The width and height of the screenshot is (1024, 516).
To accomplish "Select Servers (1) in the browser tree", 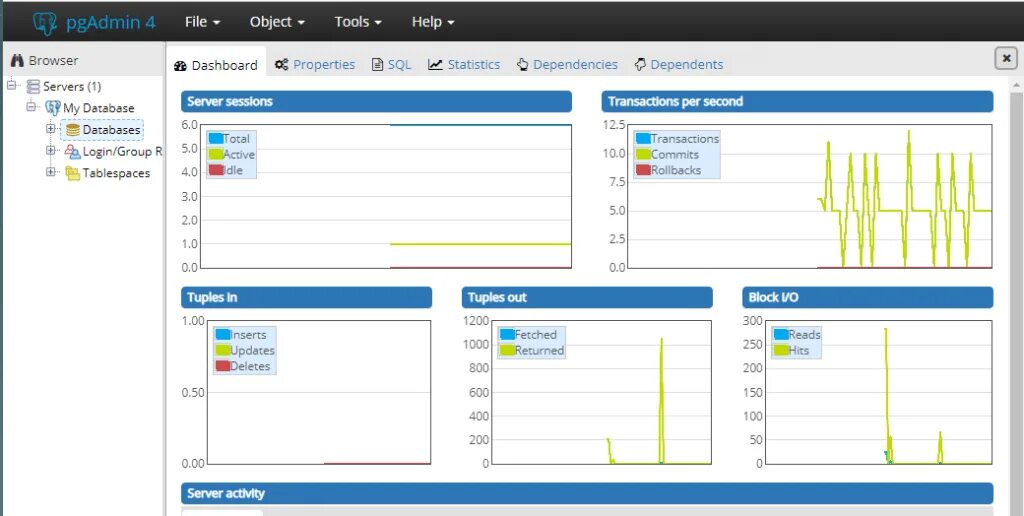I will click(72, 86).
